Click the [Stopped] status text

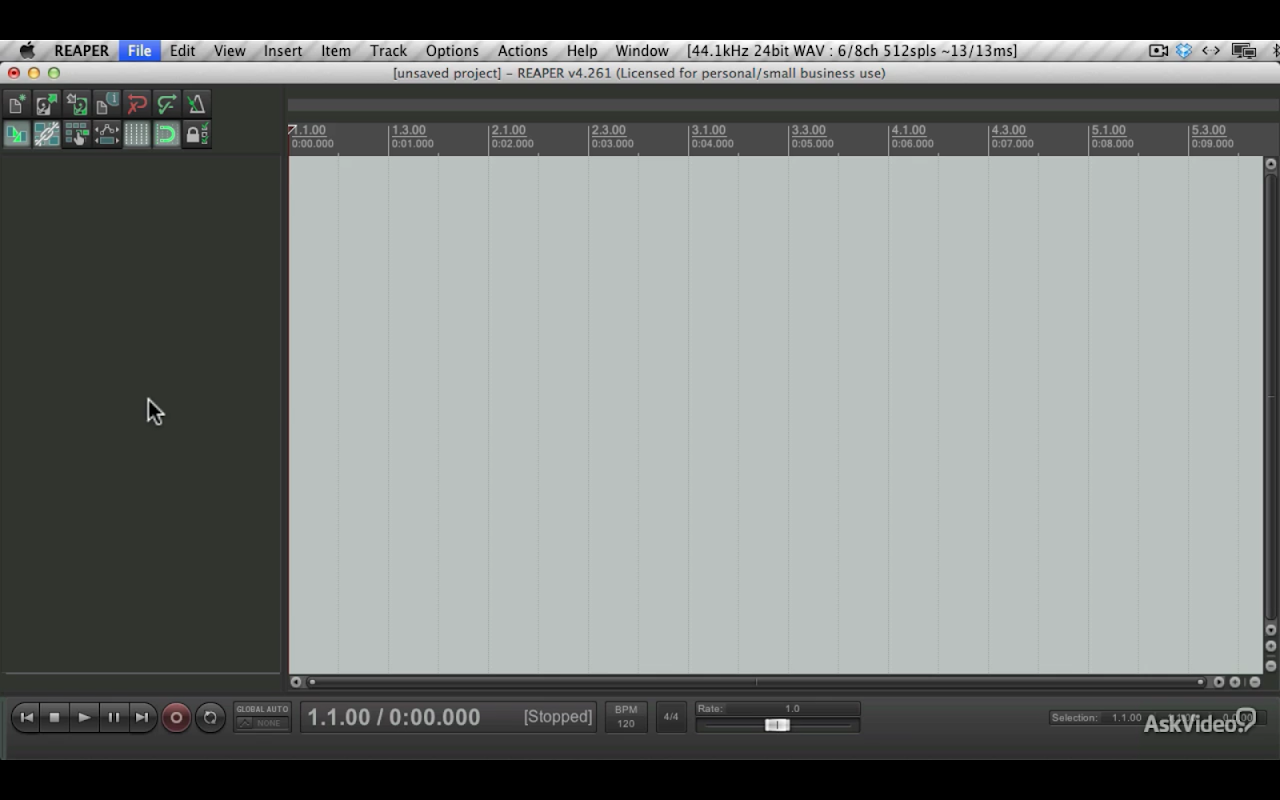click(558, 717)
